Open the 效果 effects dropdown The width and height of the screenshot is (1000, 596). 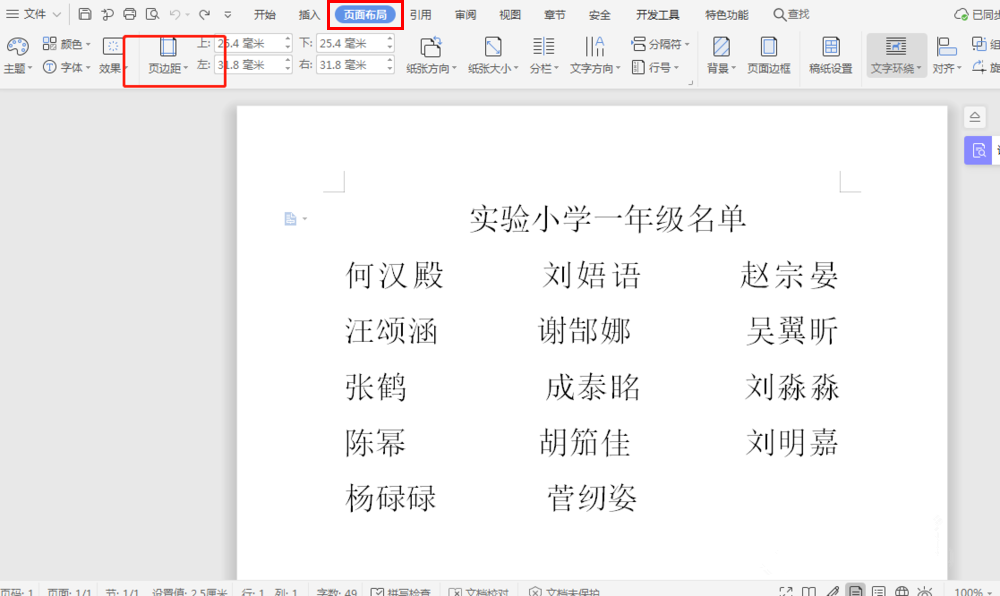(113, 55)
